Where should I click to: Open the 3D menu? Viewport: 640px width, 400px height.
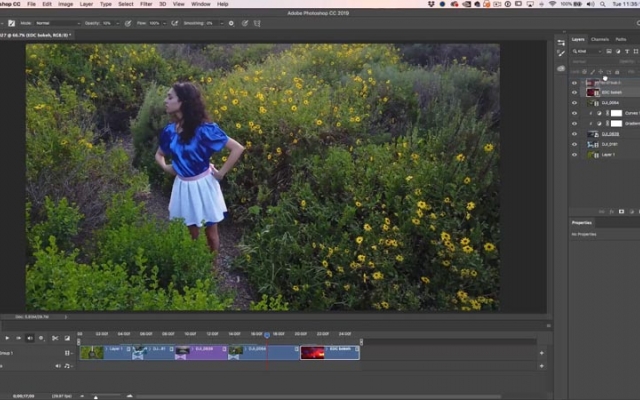tap(162, 4)
